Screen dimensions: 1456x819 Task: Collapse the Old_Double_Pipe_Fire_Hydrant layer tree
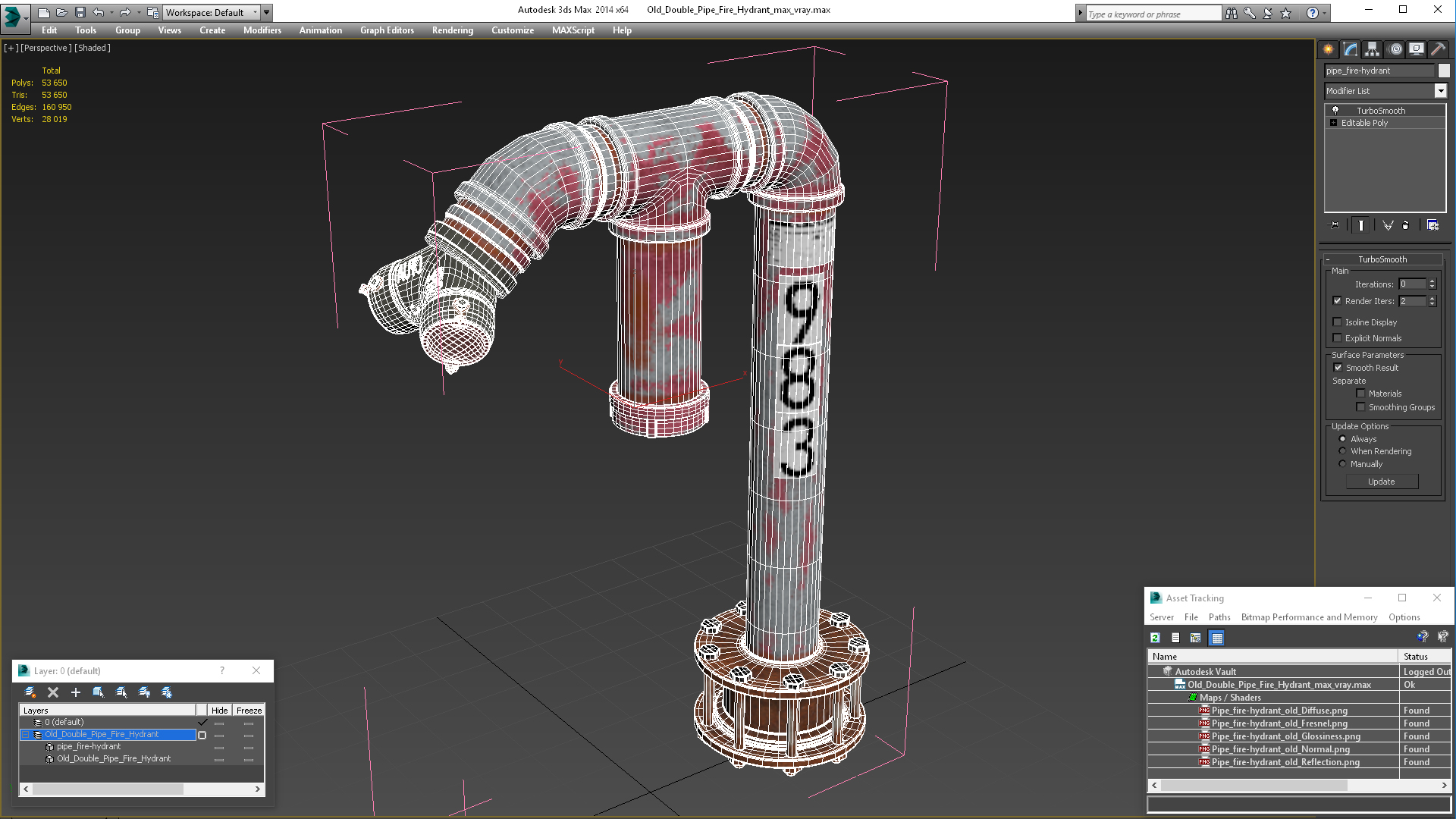[25, 735]
